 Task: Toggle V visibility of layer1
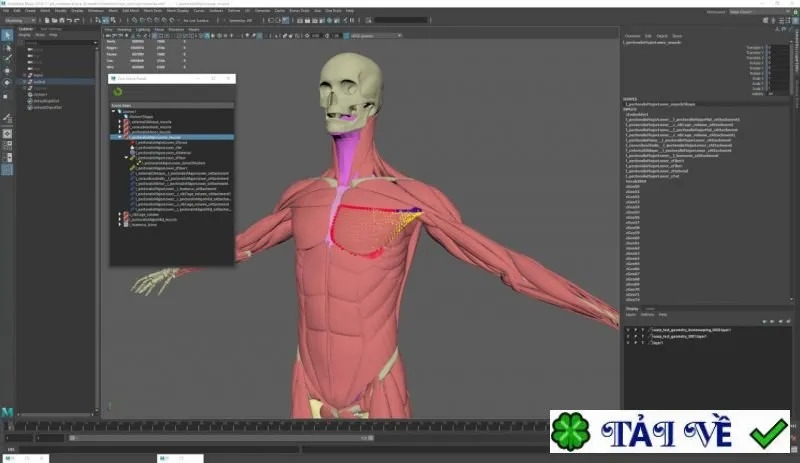pyautogui.click(x=628, y=343)
